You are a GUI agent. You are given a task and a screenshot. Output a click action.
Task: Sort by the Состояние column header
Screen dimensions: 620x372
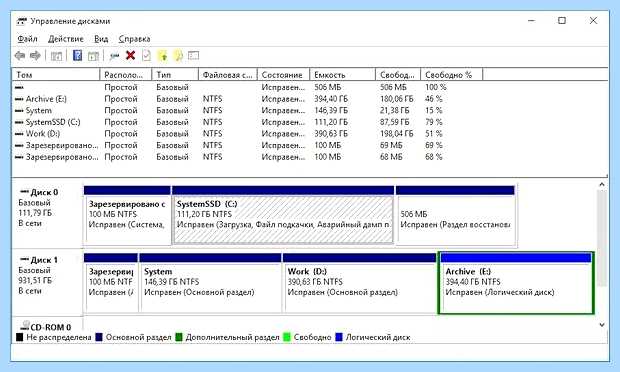(x=284, y=75)
